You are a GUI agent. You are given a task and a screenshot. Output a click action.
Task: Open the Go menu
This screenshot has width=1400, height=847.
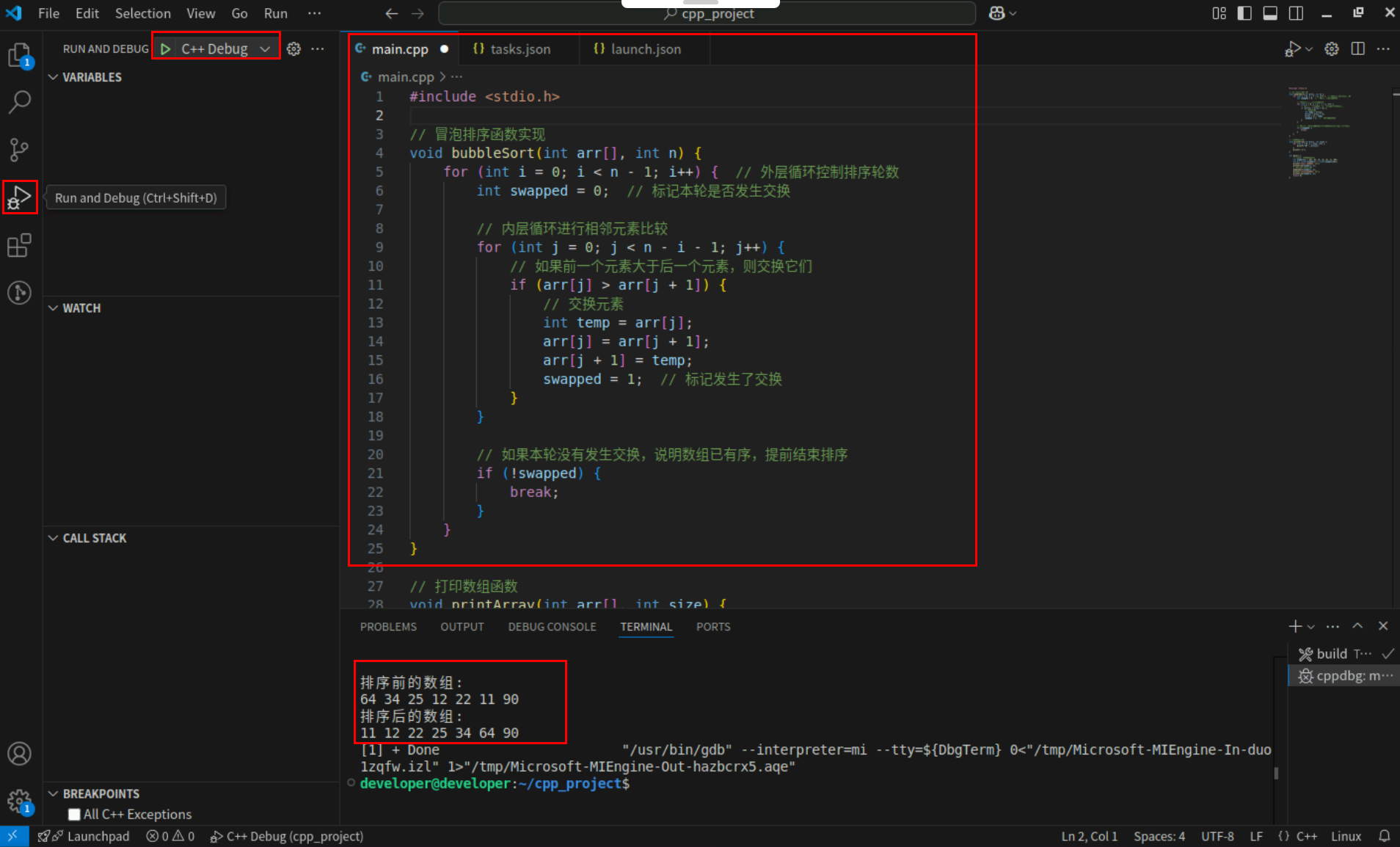[239, 13]
